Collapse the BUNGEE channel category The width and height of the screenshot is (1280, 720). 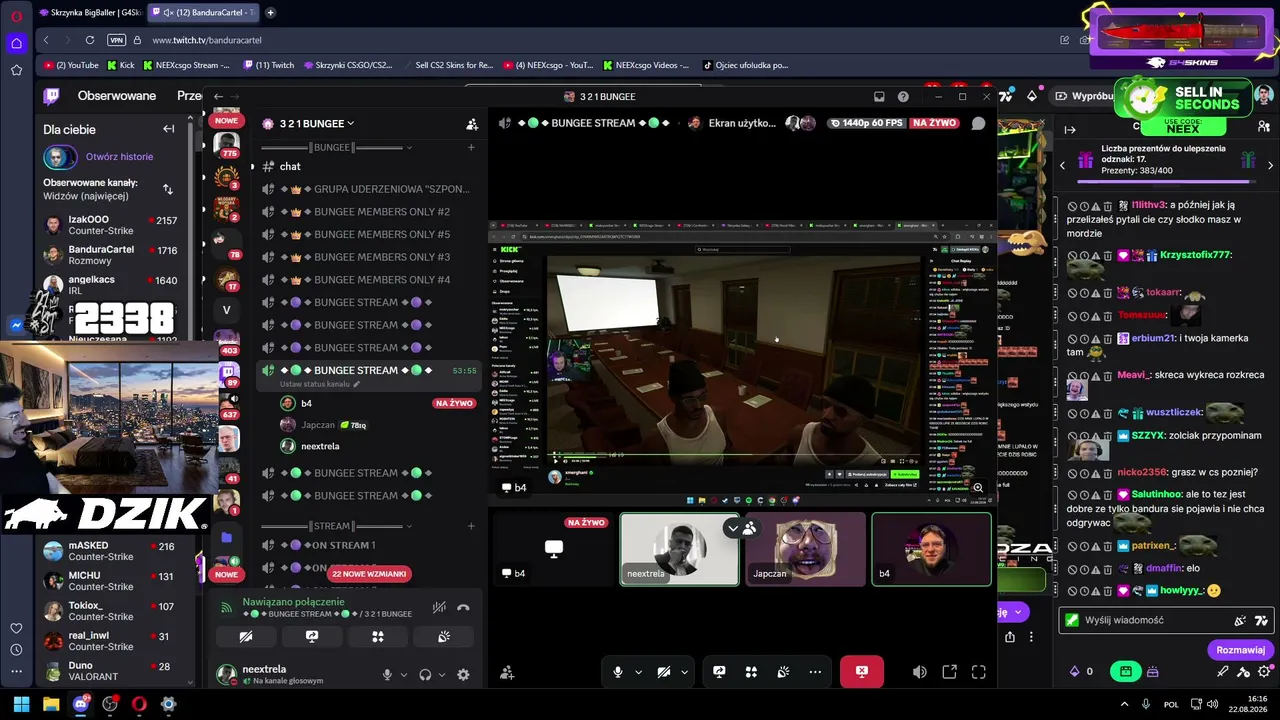[x=334, y=147]
